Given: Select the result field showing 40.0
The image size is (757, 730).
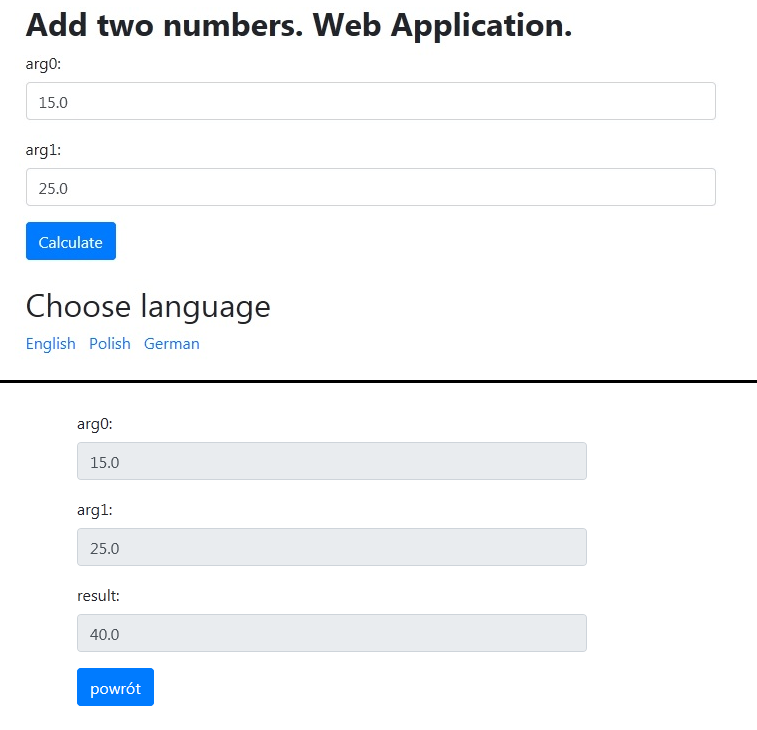Looking at the screenshot, I should coord(331,633).
